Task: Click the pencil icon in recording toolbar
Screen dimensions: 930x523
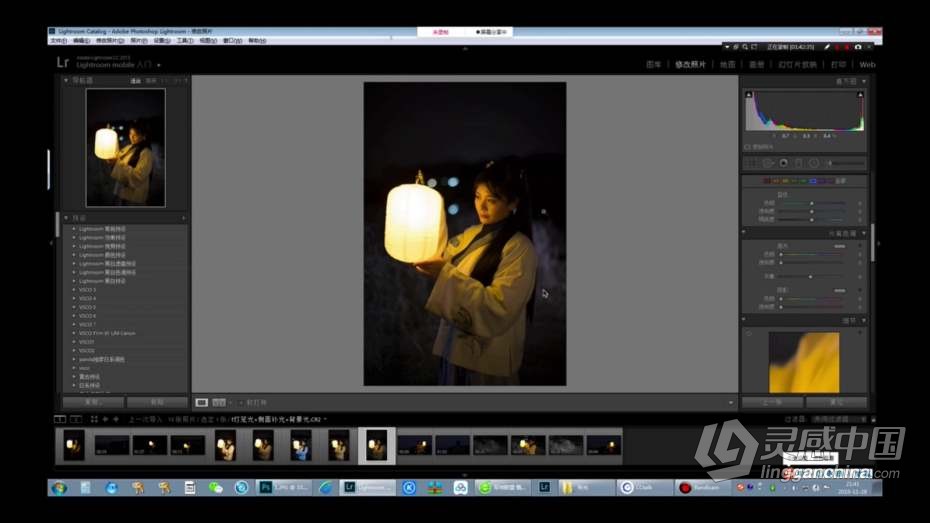Action: pyautogui.click(x=827, y=47)
